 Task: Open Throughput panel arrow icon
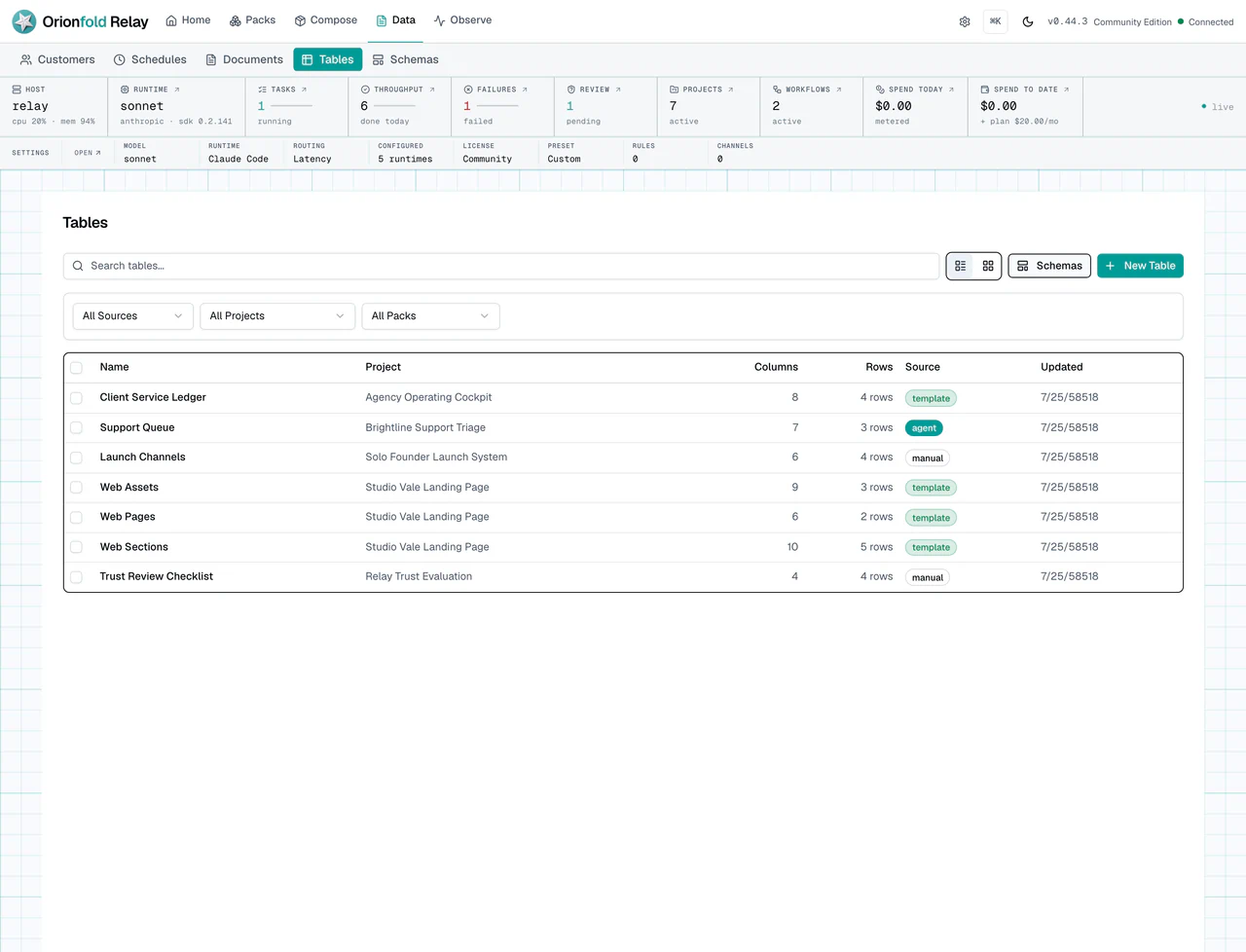pyautogui.click(x=432, y=90)
